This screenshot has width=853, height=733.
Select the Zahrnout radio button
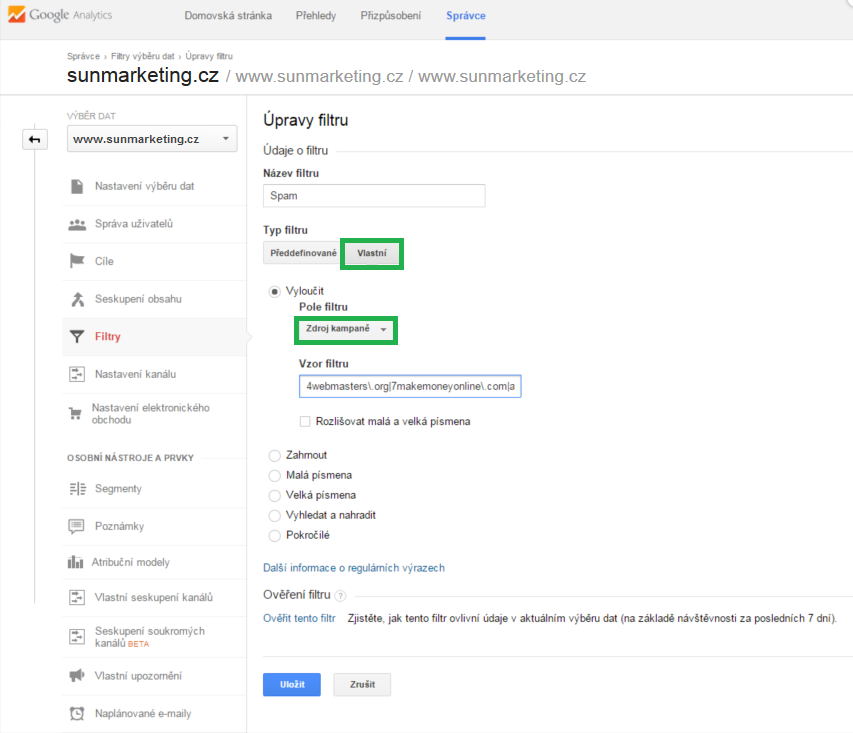[275, 455]
